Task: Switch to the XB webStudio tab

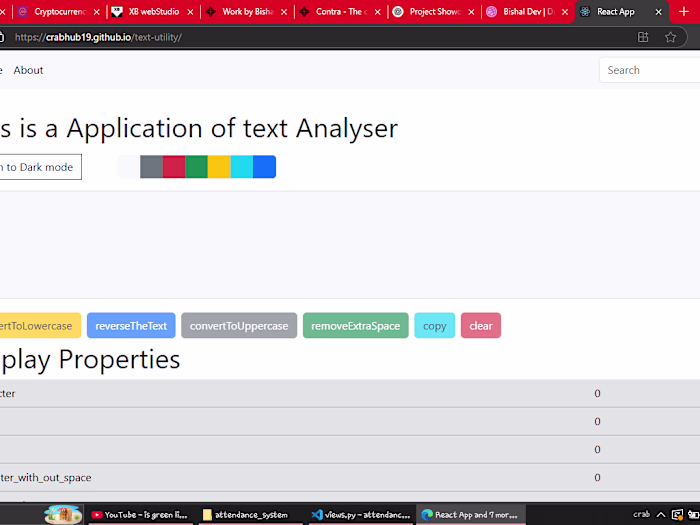Action: point(152,12)
